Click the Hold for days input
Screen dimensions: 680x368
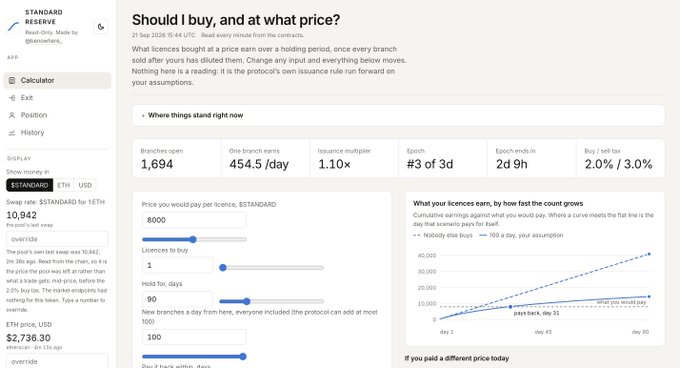click(x=177, y=299)
